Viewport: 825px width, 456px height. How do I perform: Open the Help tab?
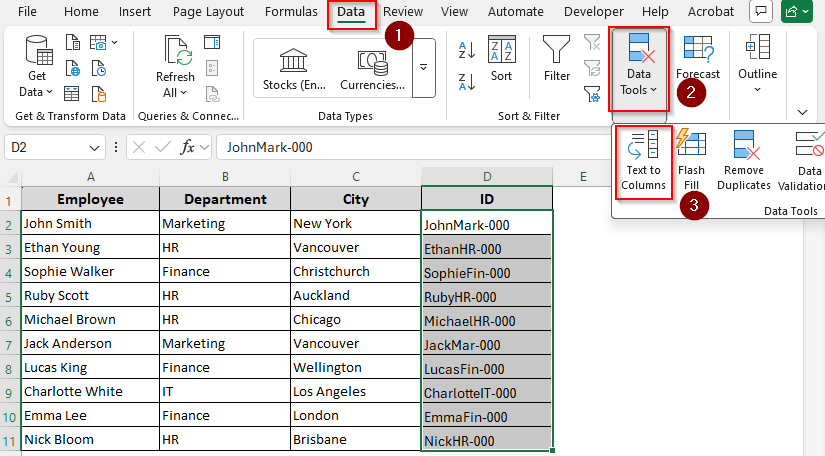click(655, 12)
